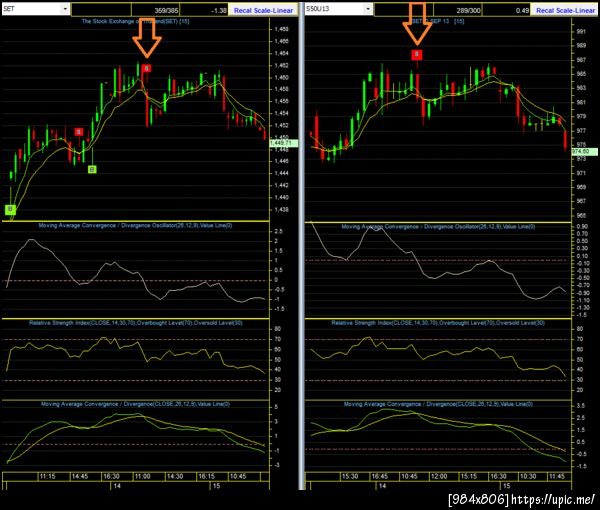Click the 11:45 time label on the S50U13 axis

click(x=557, y=476)
